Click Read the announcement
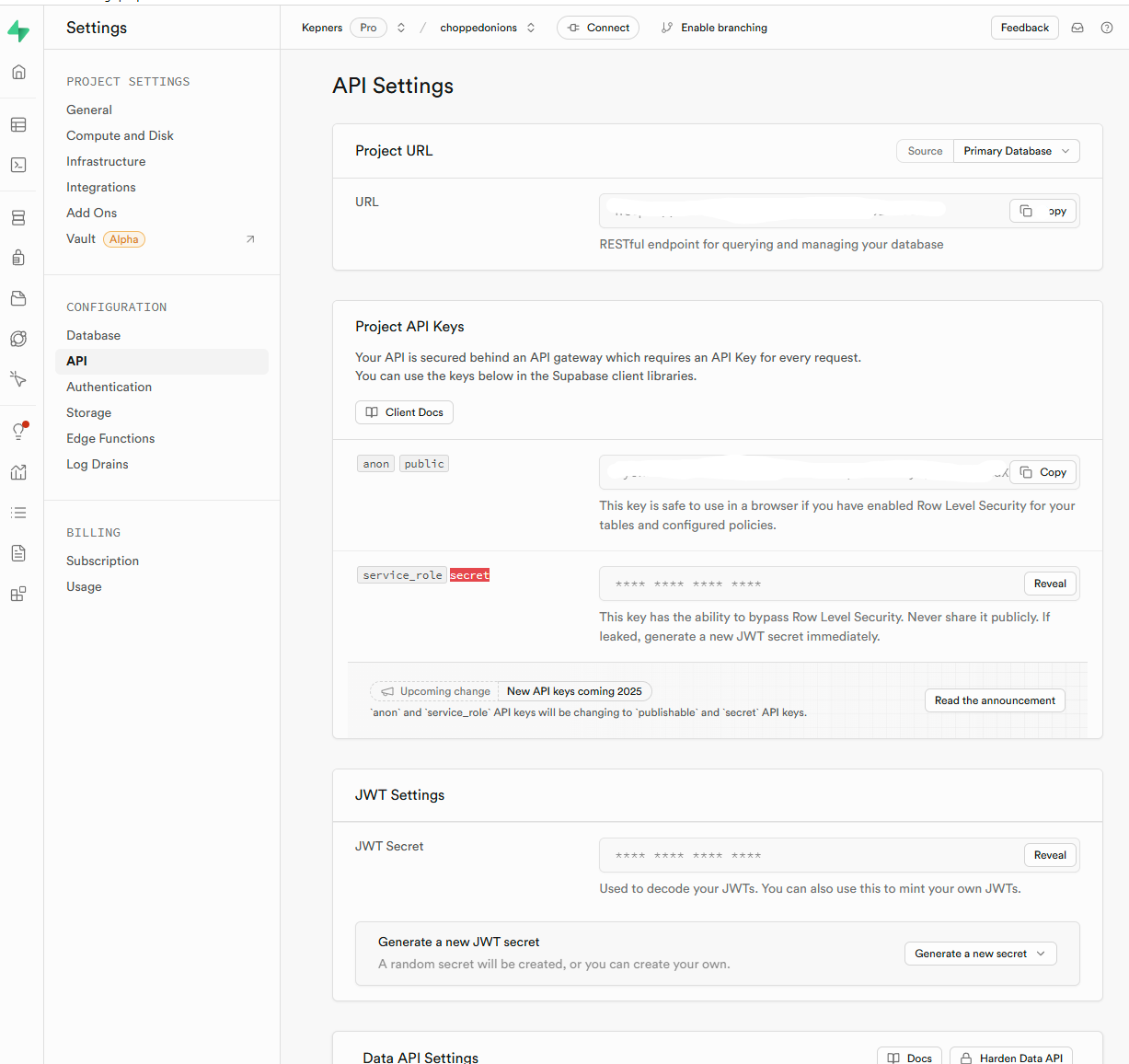Image resolution: width=1129 pixels, height=1064 pixels. click(995, 700)
